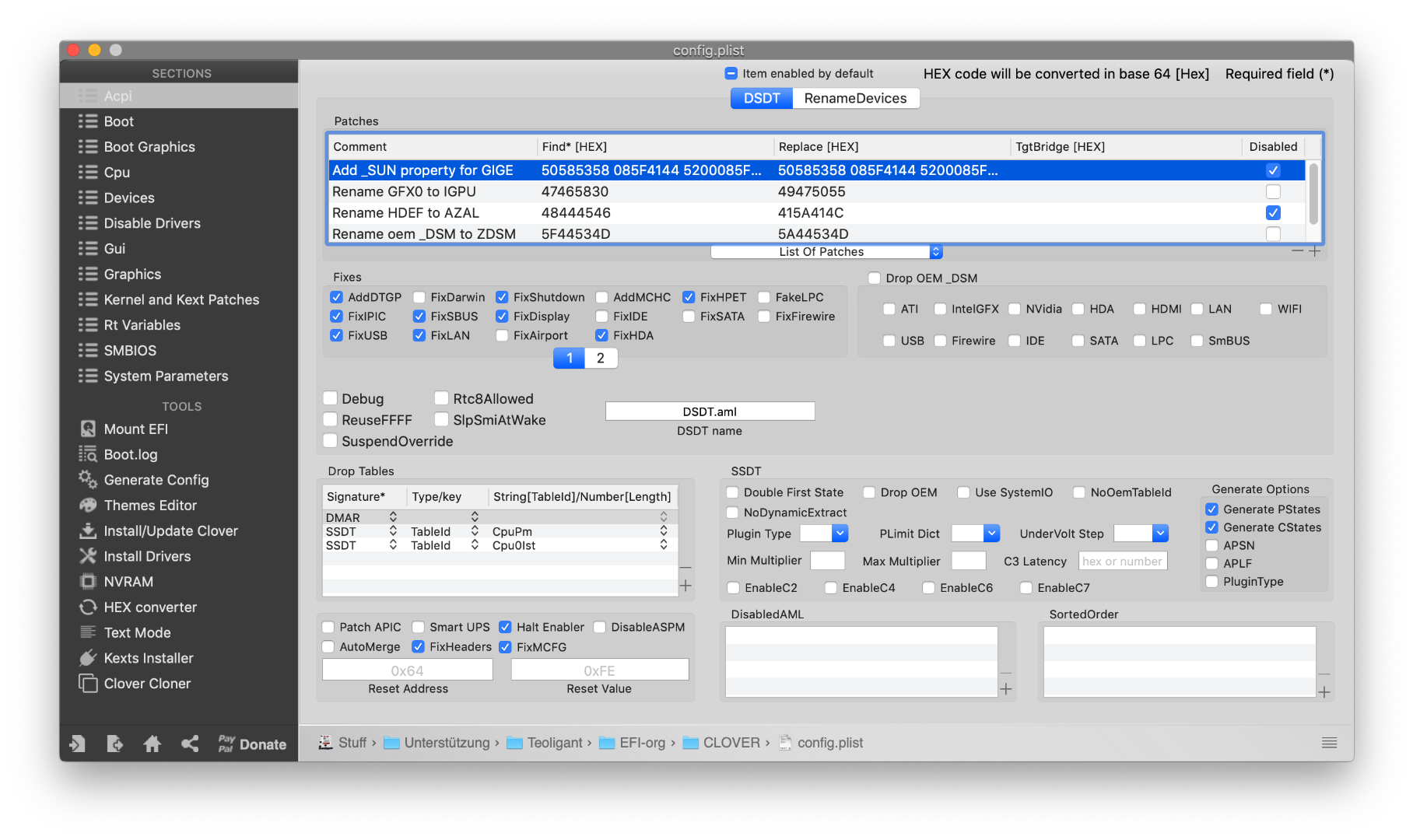Switch to the RenameDevices tab
This screenshot has height=840, width=1413.
(x=855, y=98)
